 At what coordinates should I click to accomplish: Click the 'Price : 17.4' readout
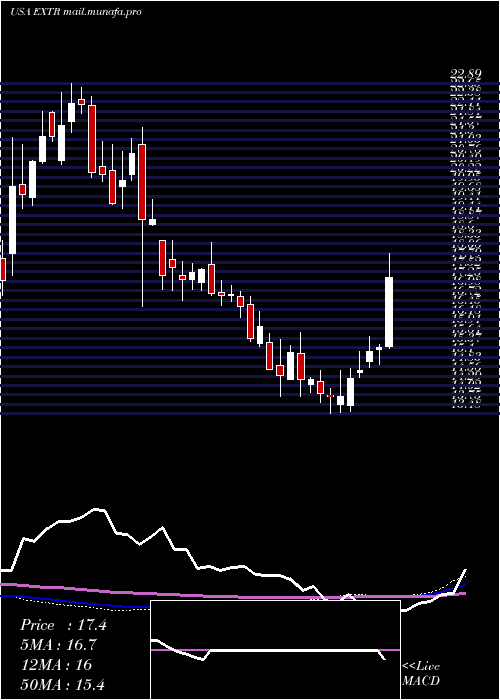coord(63,625)
